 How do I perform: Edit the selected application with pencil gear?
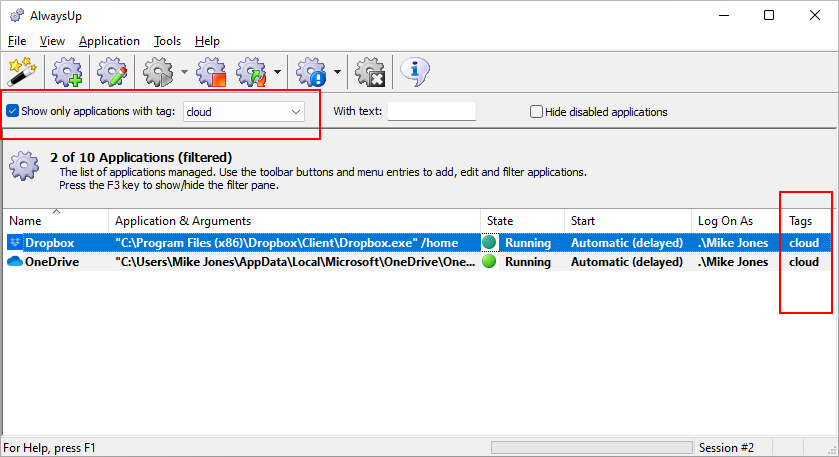(112, 72)
